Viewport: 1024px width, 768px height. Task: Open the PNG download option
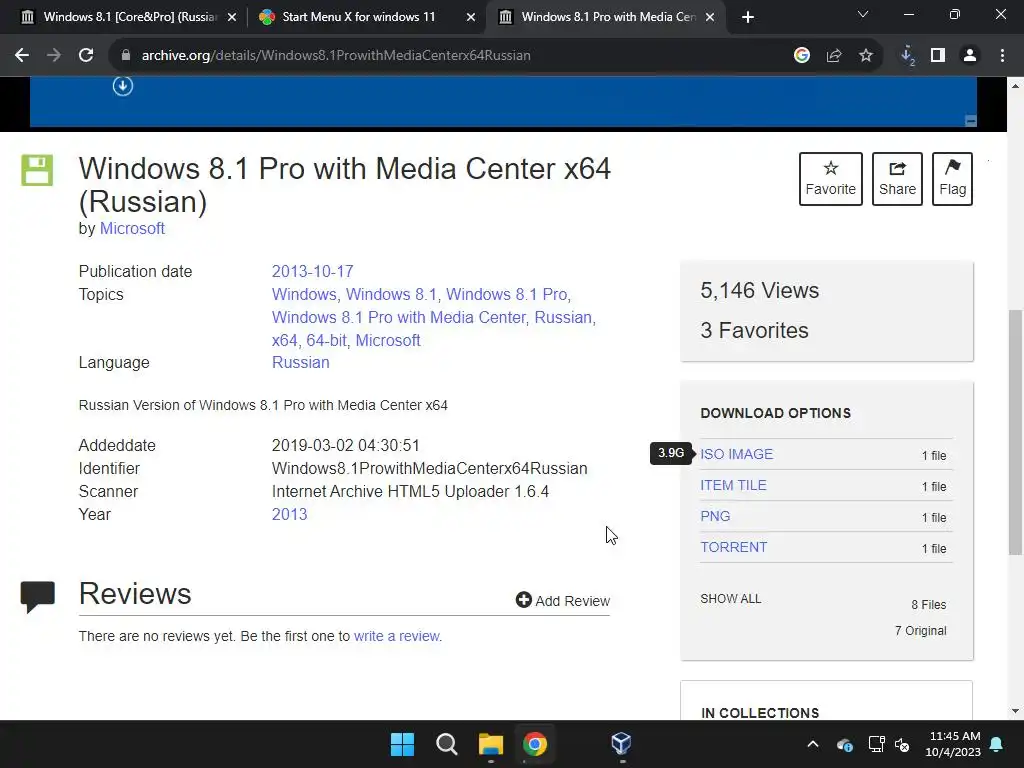coord(715,517)
